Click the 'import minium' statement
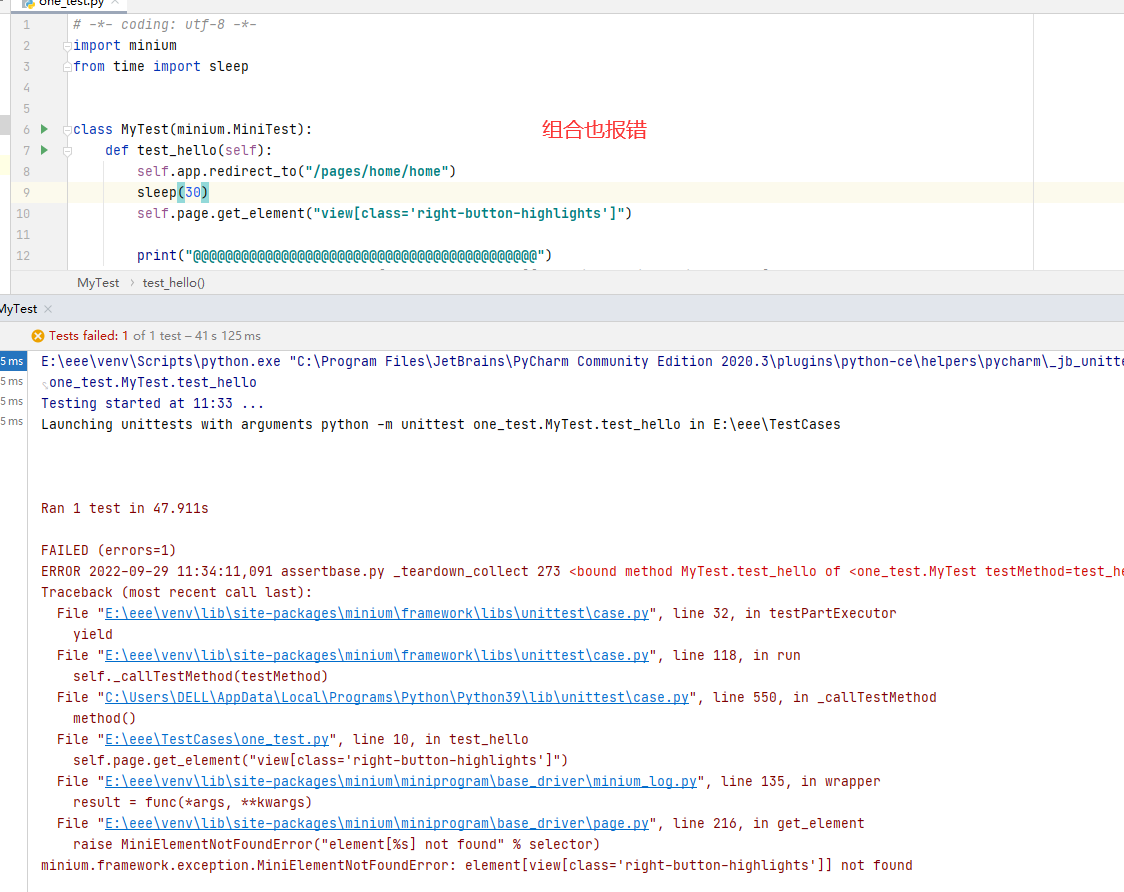Viewport: 1124px width, 892px height. pos(125,45)
